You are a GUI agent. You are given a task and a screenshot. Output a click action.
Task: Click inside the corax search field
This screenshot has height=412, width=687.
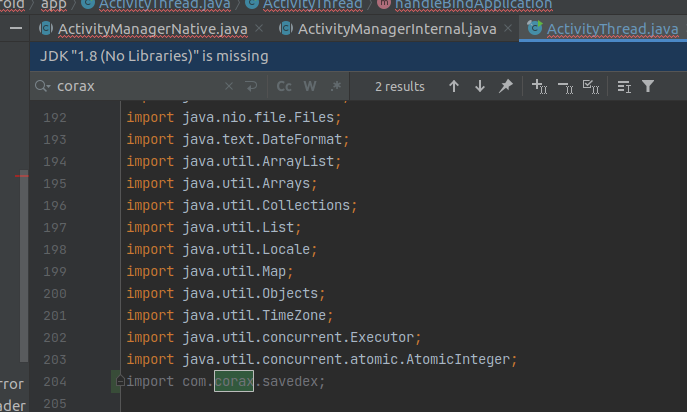click(130, 87)
